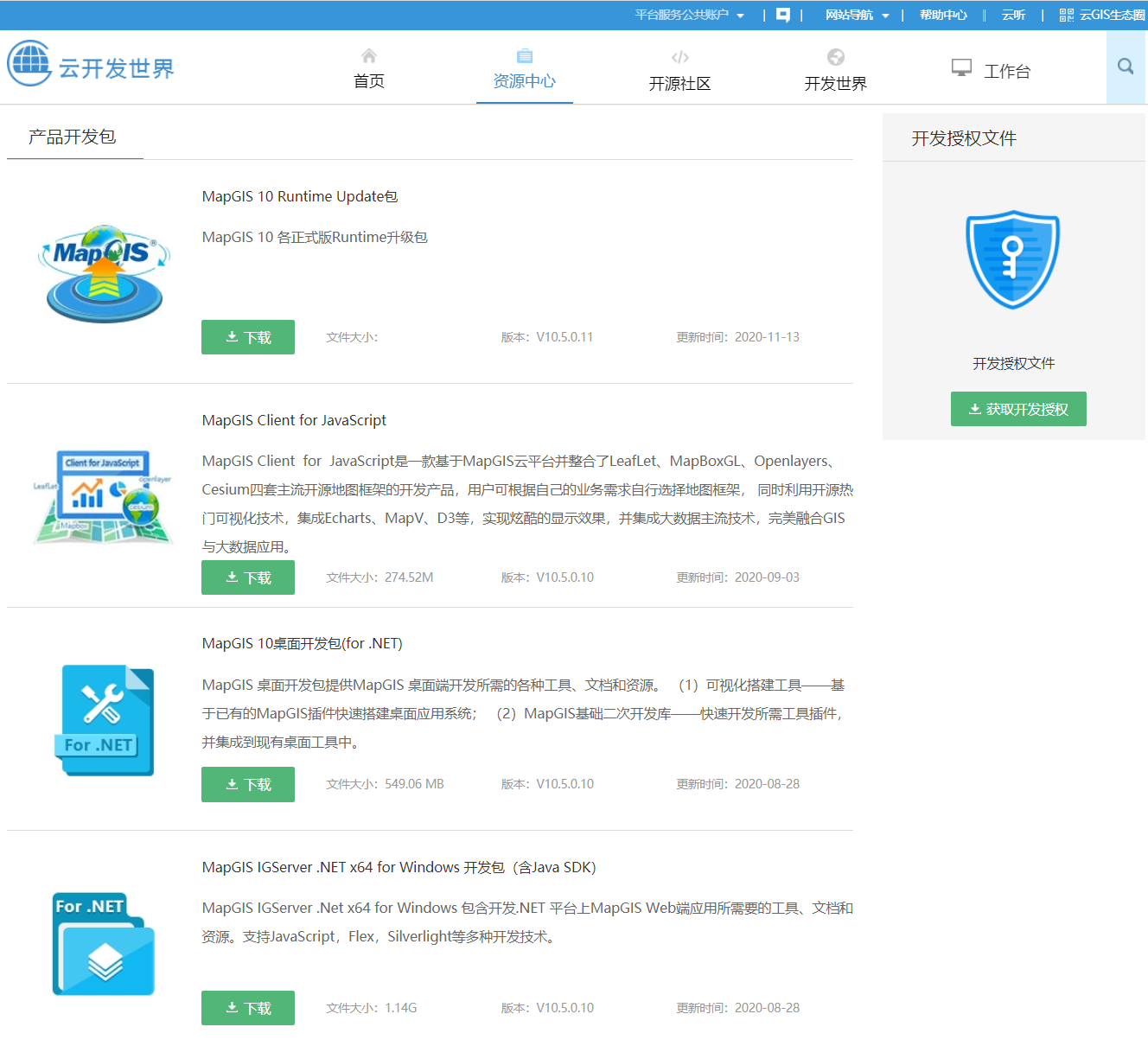Download MapGIS 10 Runtime Update包

pos(248,337)
